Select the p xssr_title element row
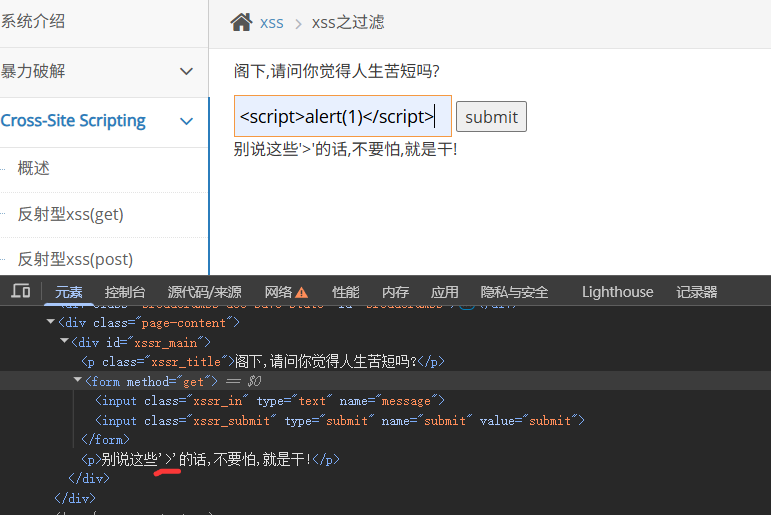Image resolution: width=771 pixels, height=515 pixels. pyautogui.click(x=263, y=362)
